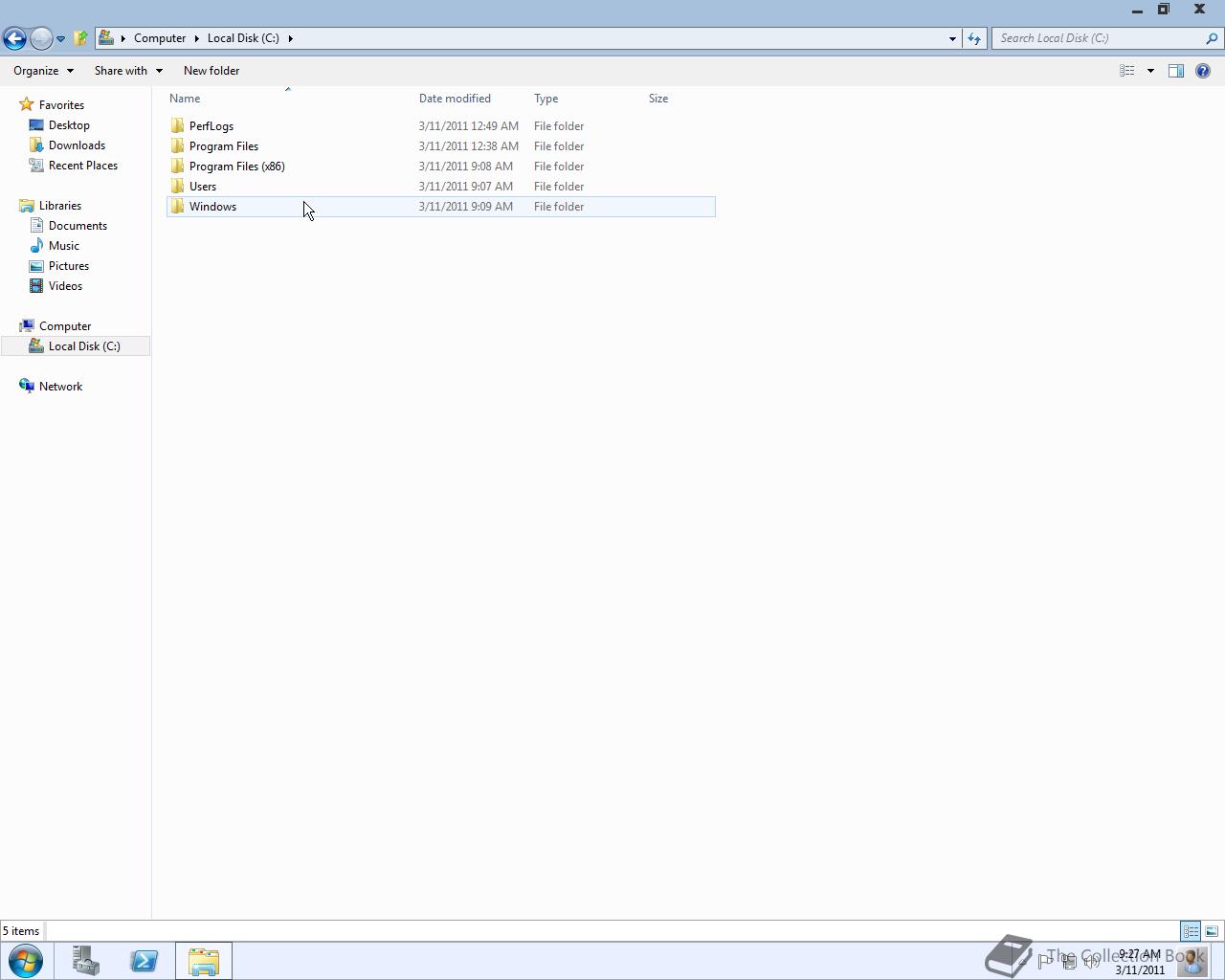
Task: Click the Action Center flag tray icon
Action: point(1045,962)
